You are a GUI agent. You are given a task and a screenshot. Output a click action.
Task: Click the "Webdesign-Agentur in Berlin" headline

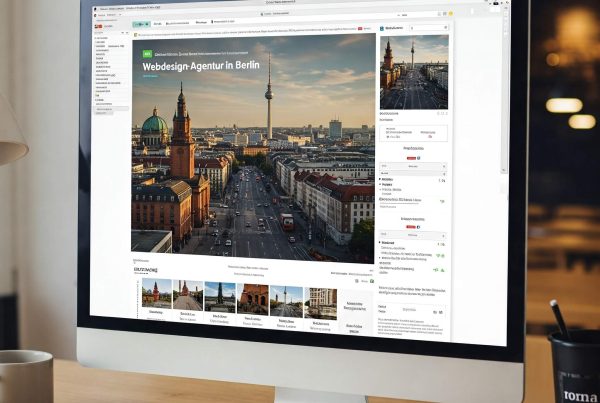201,65
